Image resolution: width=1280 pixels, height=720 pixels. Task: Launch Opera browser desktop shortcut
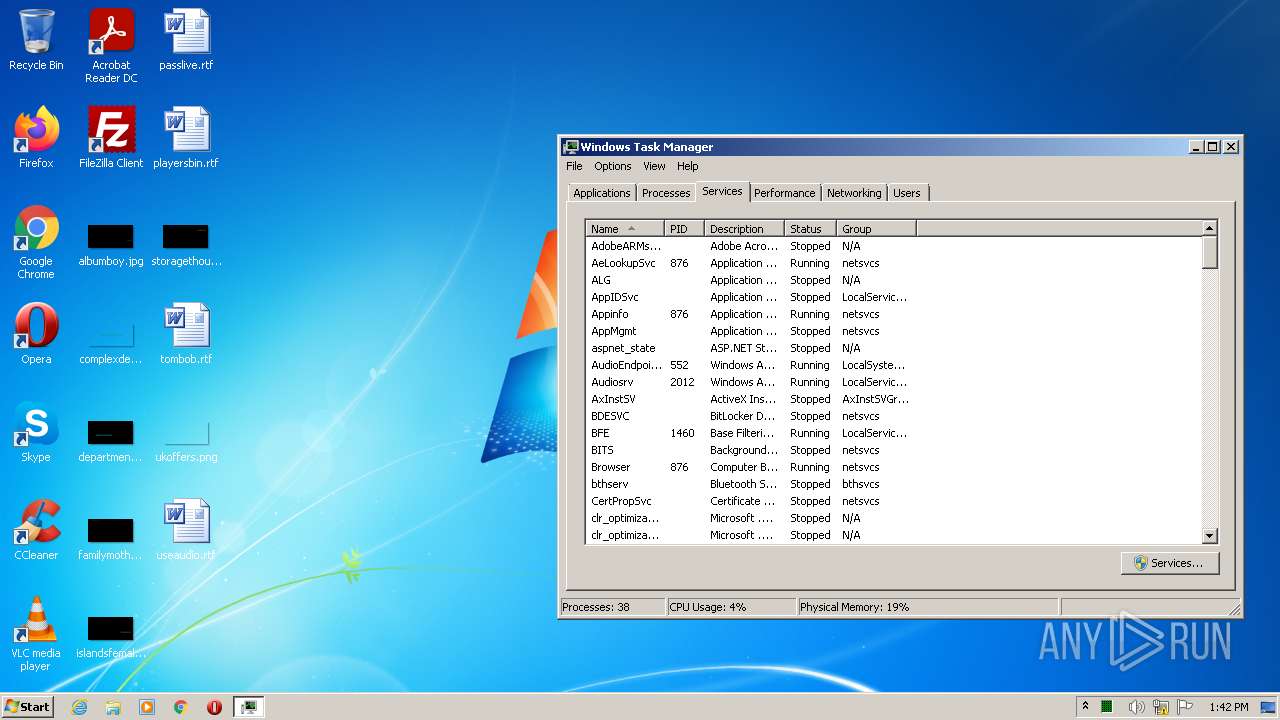tap(36, 335)
